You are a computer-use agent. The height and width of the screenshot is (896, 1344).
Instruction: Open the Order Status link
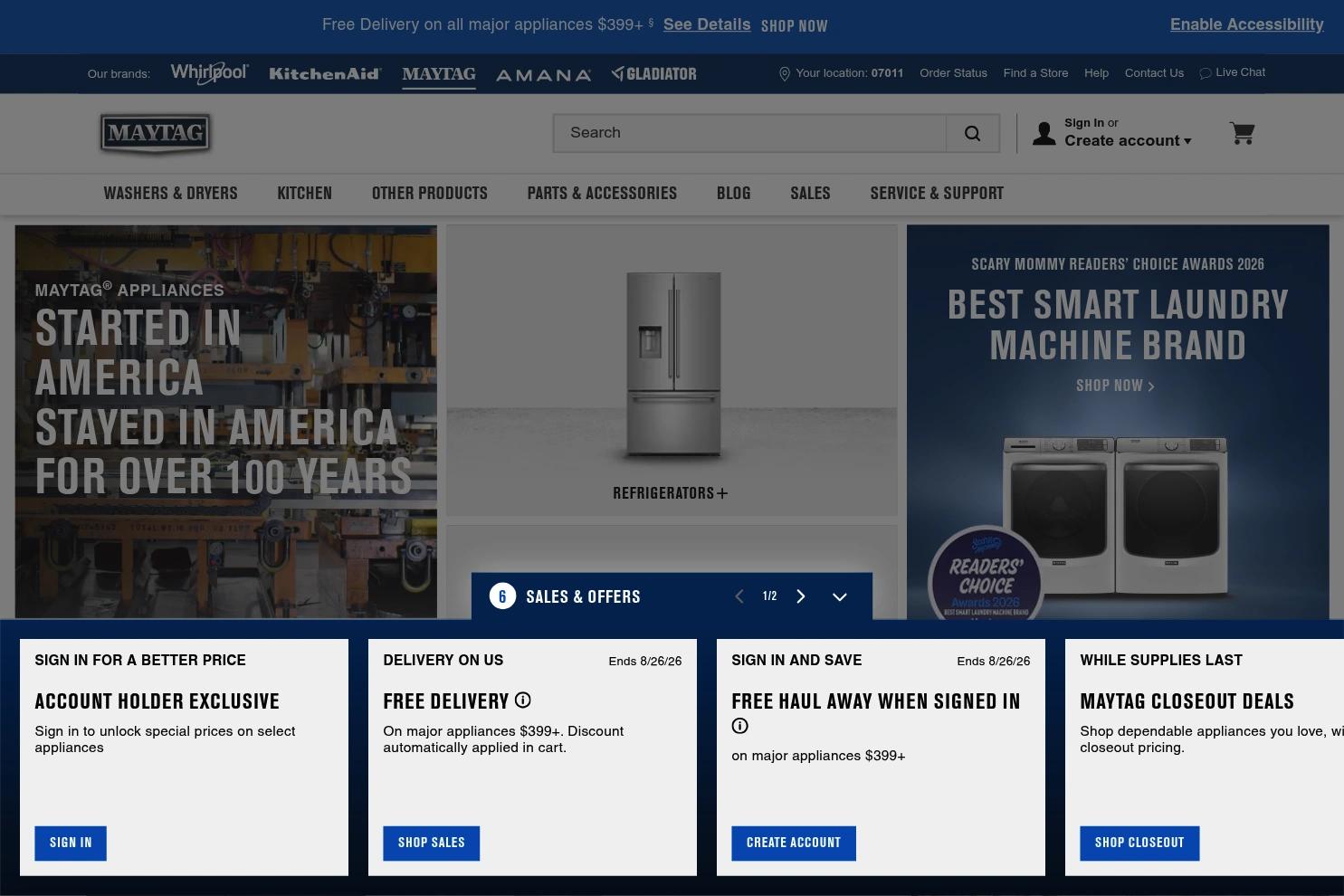[953, 73]
